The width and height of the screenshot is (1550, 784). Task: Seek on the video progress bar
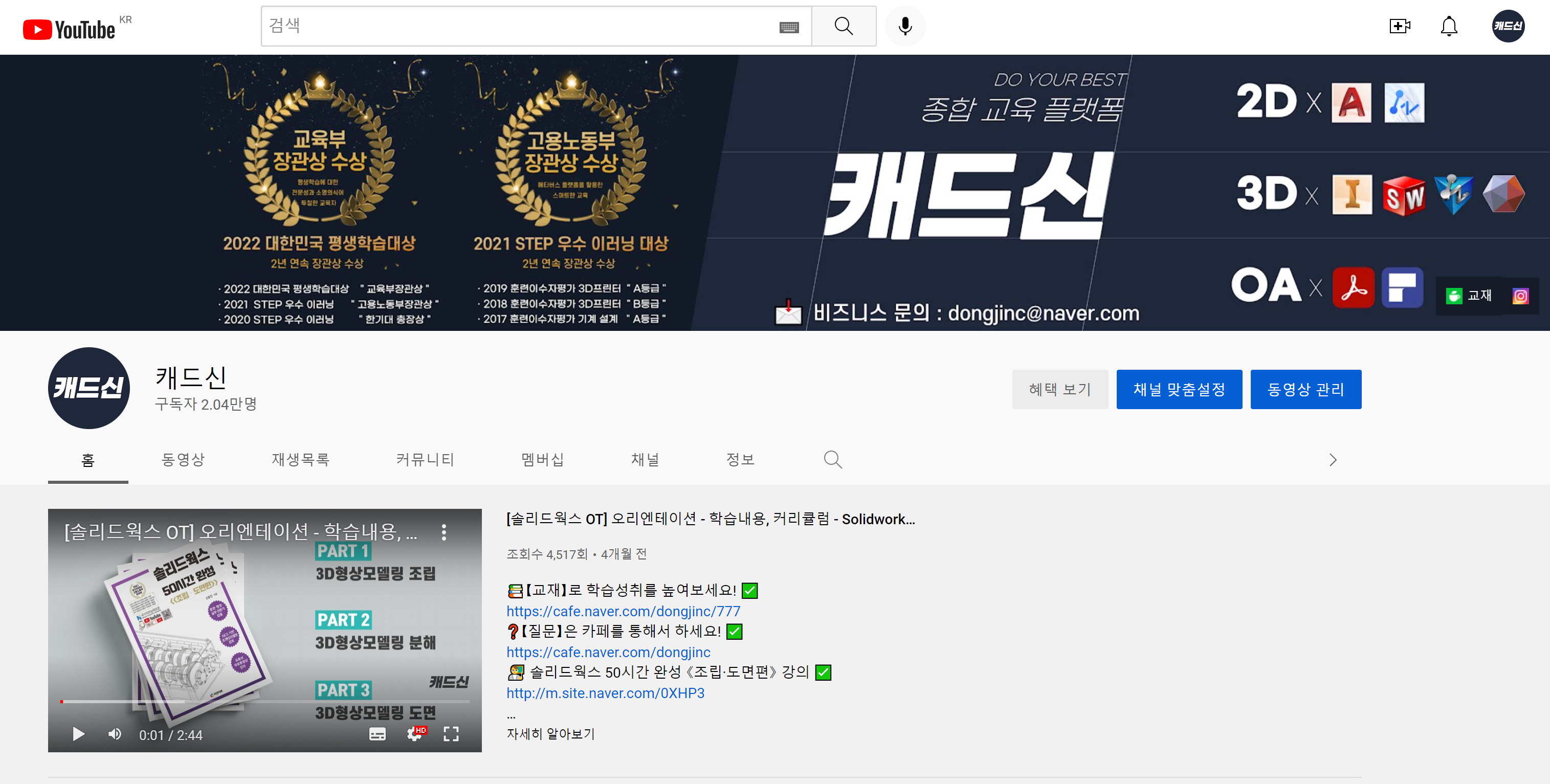(x=265, y=702)
